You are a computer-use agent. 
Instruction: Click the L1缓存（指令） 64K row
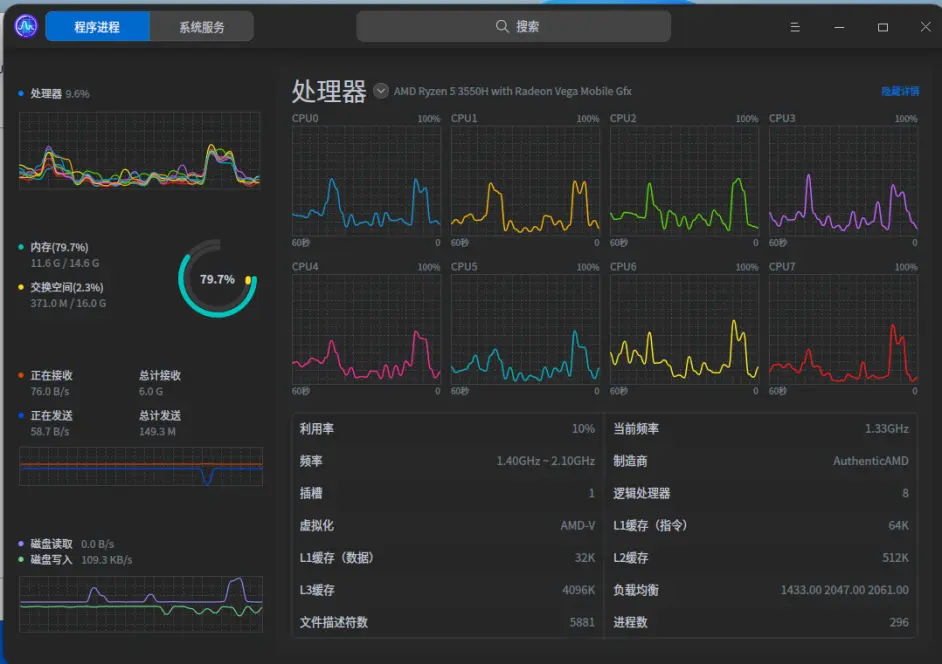point(761,526)
